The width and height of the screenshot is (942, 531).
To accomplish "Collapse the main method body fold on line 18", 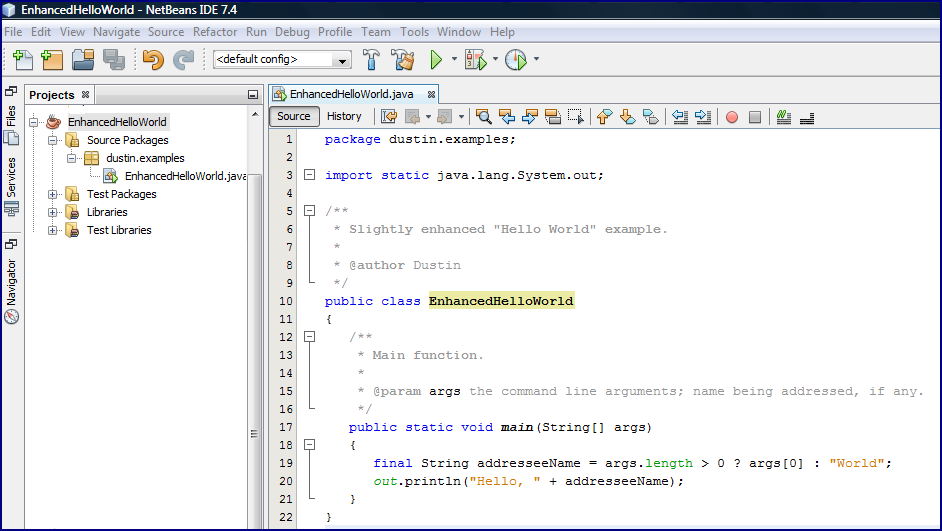I will tap(309, 445).
